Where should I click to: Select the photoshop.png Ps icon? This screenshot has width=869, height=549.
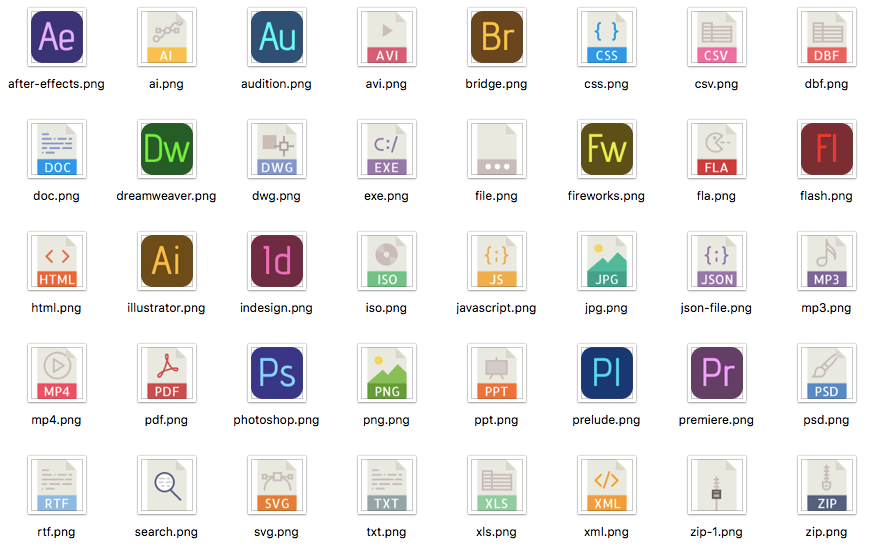pos(276,374)
